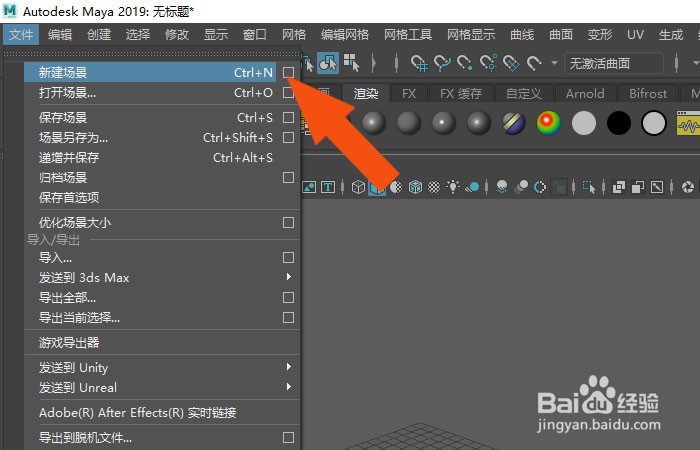Click the flat Lambert sphere without highlight
This screenshot has width=700, height=450.
pyautogui.click(x=408, y=123)
